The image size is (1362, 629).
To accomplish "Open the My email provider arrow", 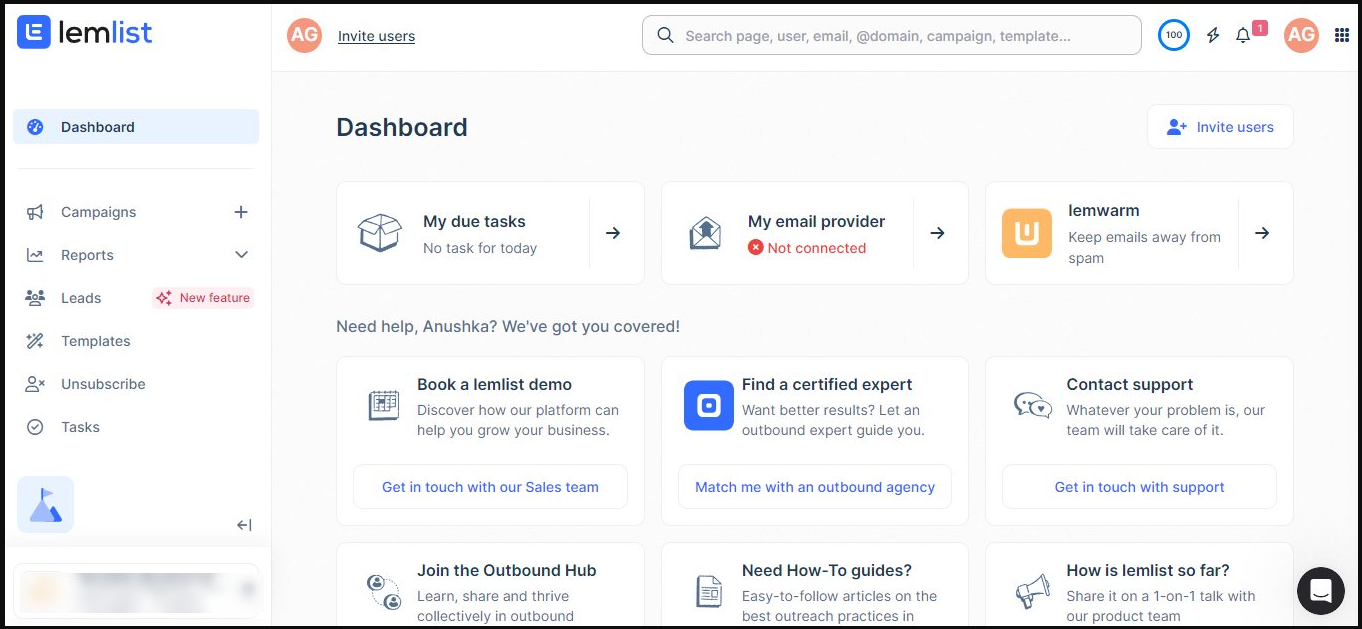I will 937,233.
